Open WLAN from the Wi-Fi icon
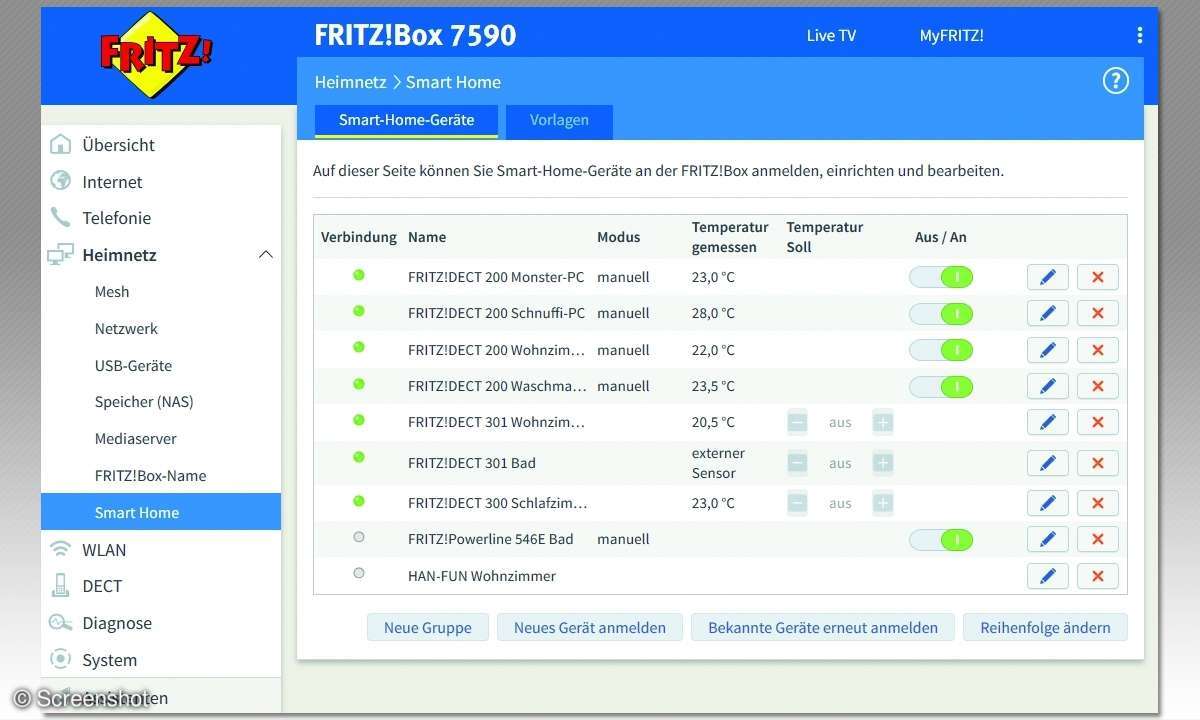 click(61, 549)
